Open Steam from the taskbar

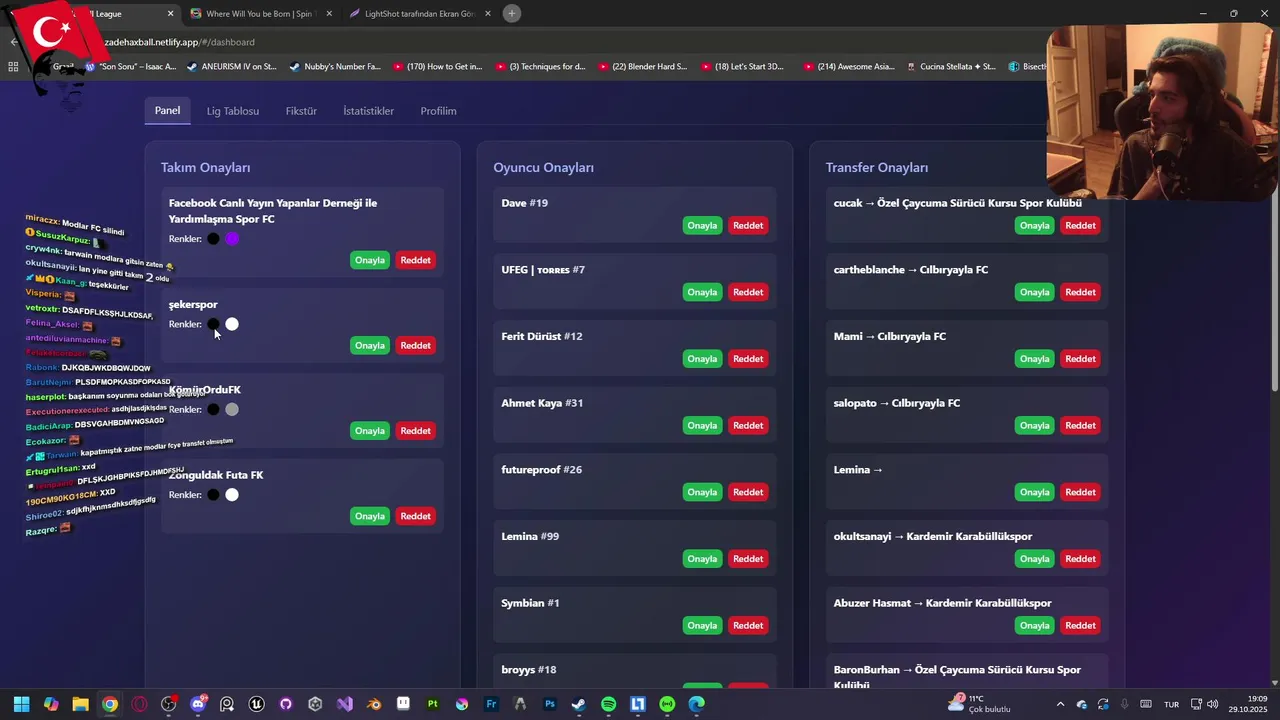click(x=579, y=704)
